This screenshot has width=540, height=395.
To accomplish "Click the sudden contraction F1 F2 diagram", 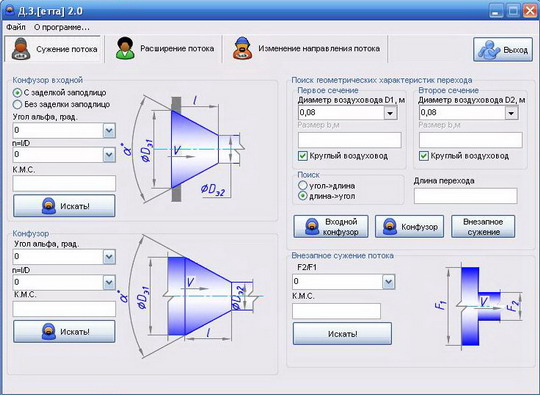I will pos(479,306).
